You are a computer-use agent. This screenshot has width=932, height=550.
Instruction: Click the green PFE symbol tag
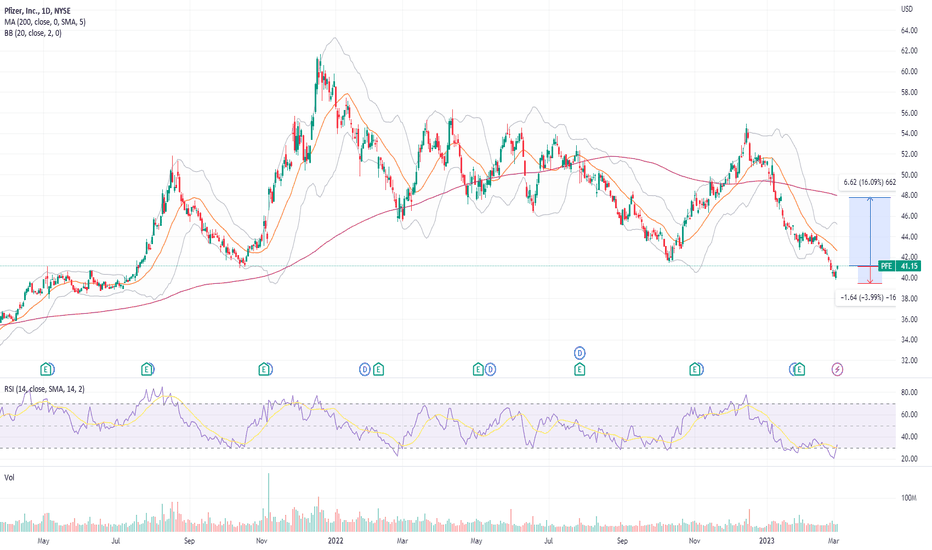(886, 266)
